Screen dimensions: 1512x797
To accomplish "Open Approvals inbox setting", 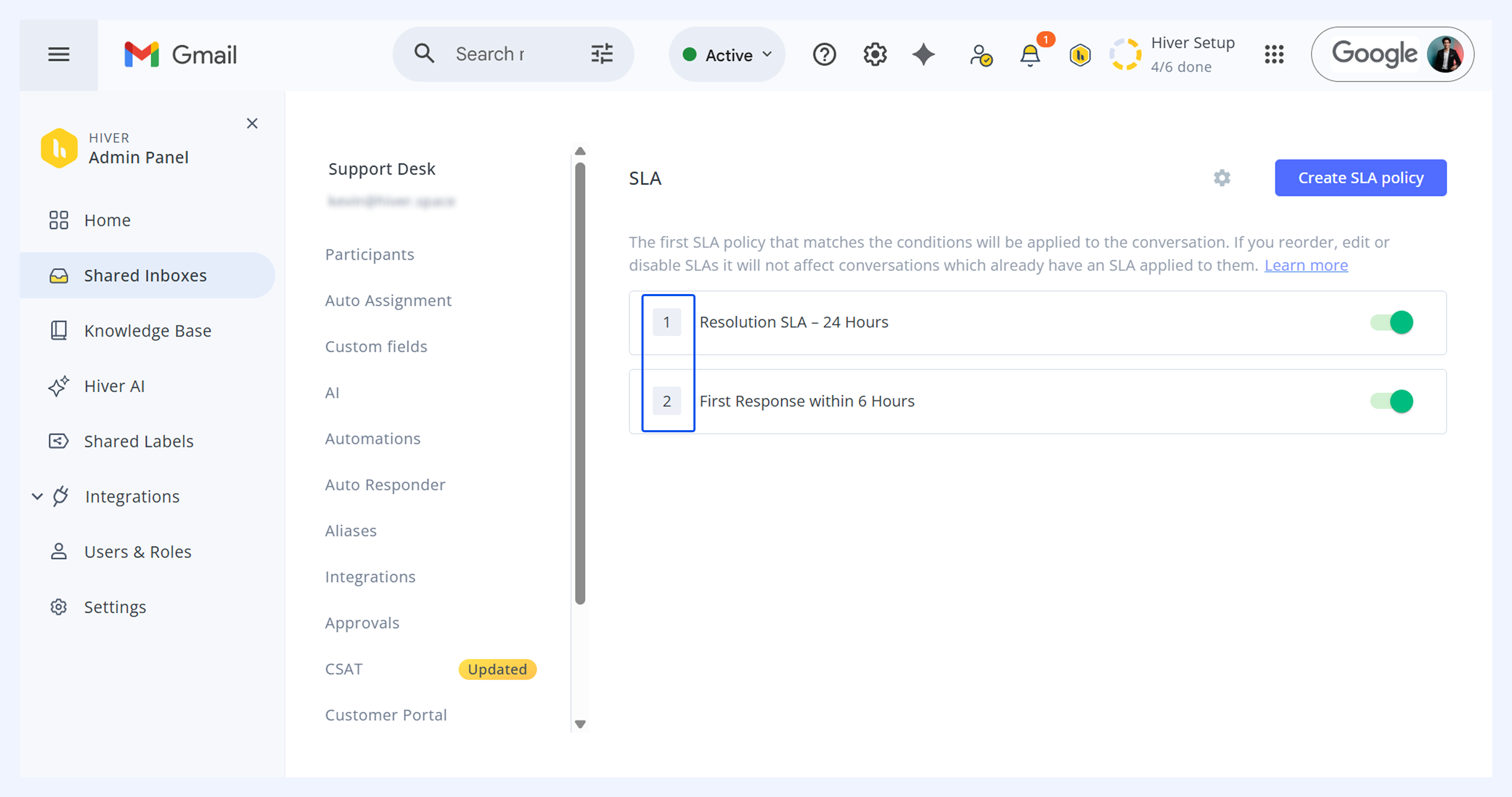I will click(362, 623).
